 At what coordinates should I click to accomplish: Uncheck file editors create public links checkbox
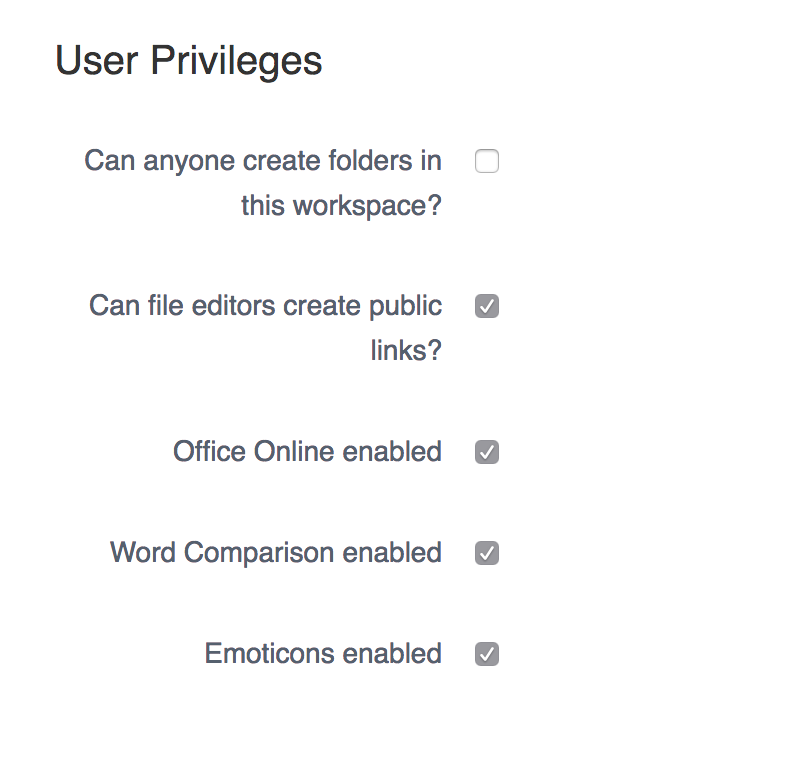(487, 306)
